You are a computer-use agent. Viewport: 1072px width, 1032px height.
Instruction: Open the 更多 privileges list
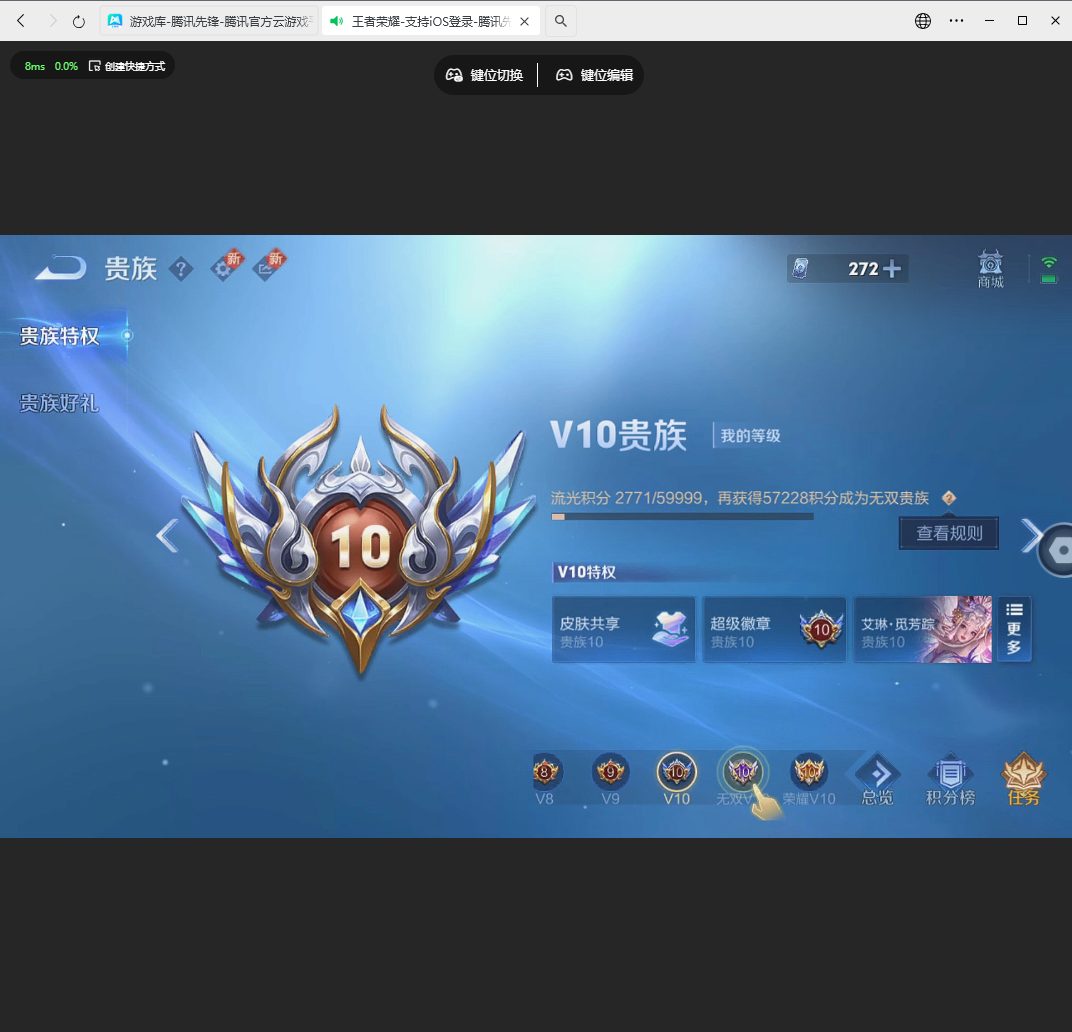pos(1014,629)
